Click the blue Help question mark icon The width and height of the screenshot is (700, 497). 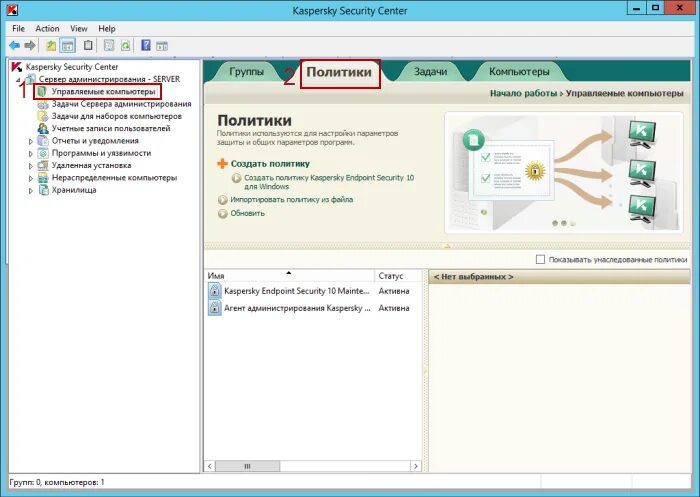pos(146,45)
